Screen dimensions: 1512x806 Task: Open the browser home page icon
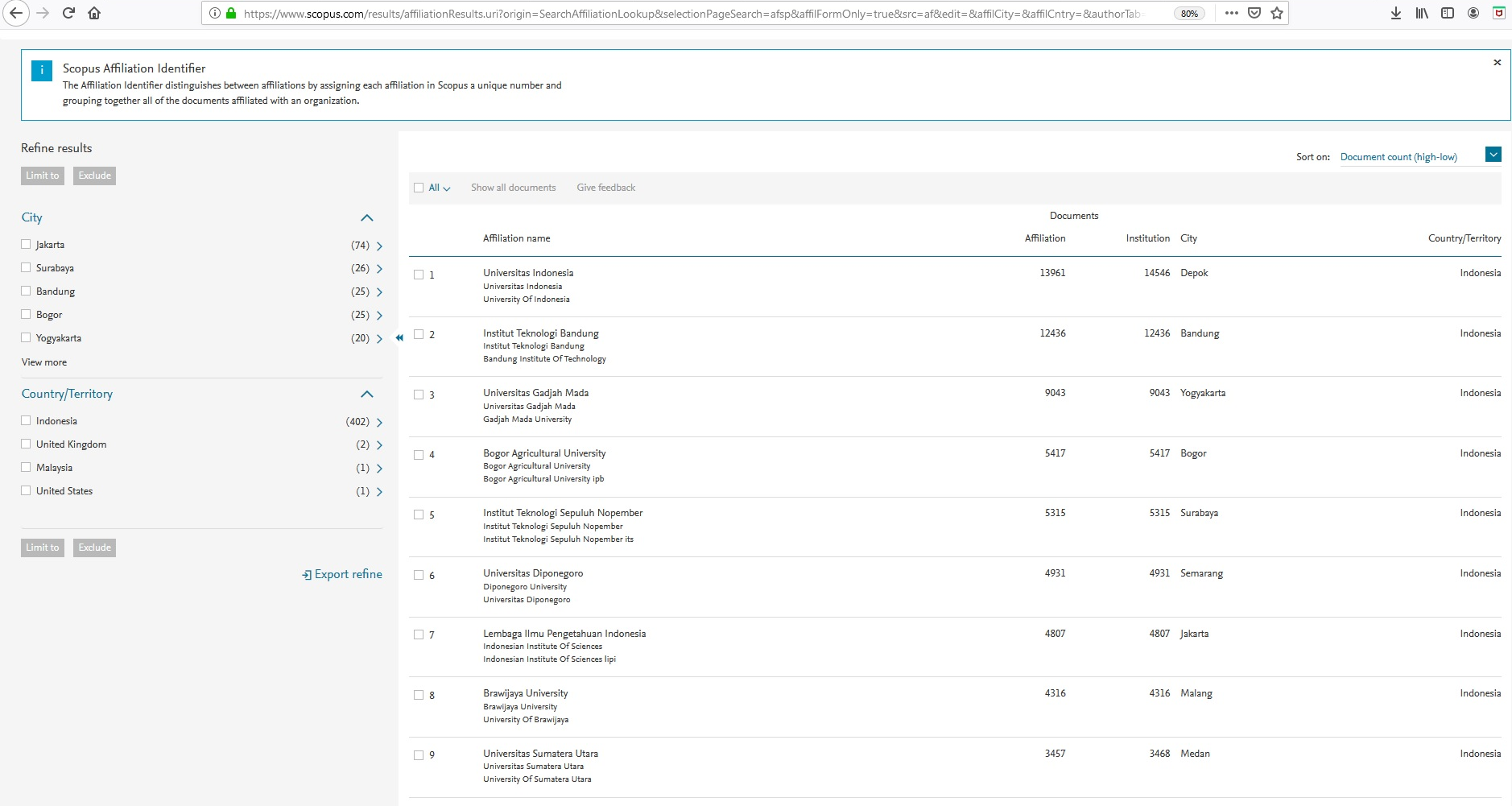(94, 13)
